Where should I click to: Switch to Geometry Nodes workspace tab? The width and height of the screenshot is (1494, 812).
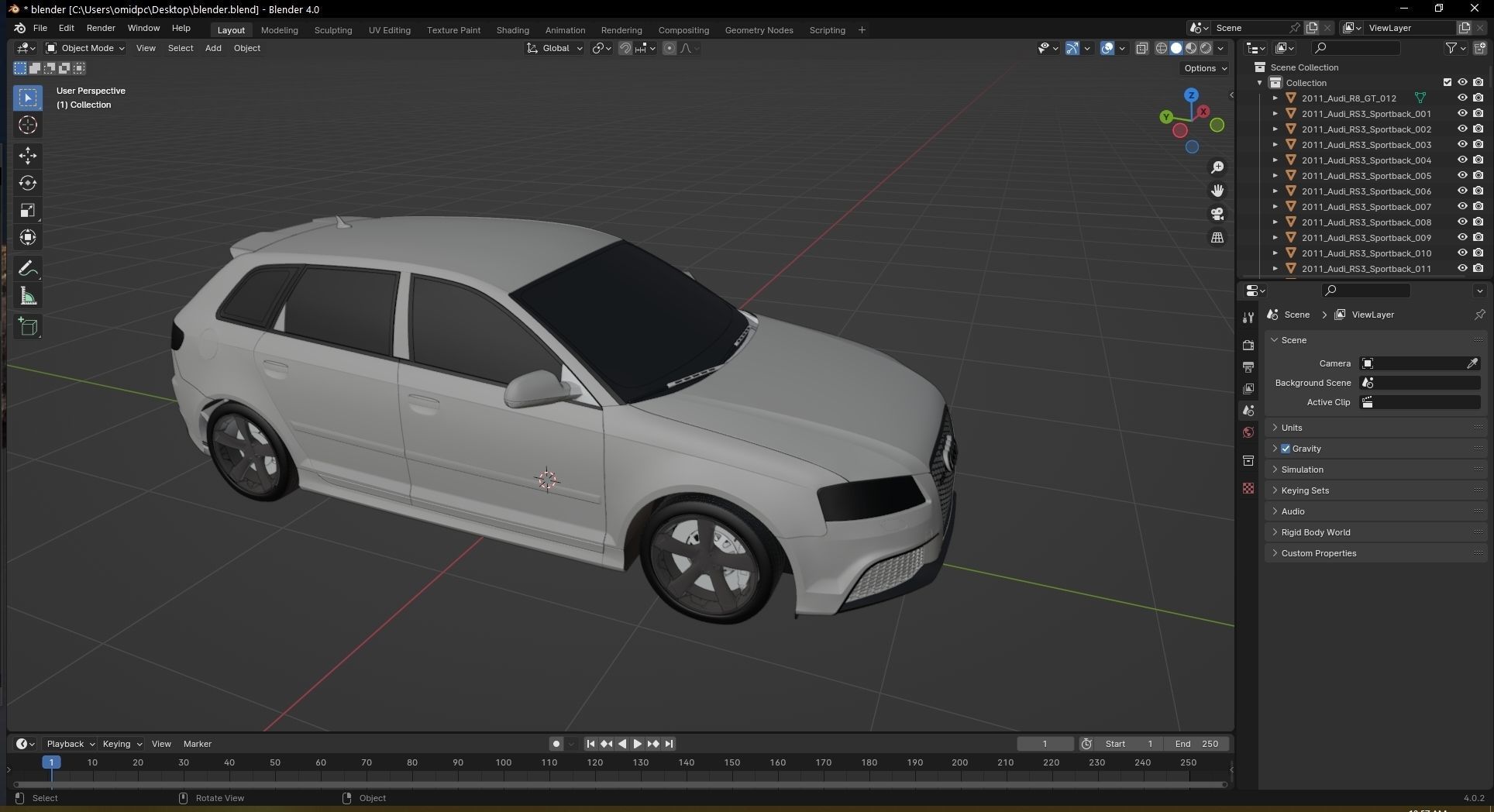click(x=759, y=30)
